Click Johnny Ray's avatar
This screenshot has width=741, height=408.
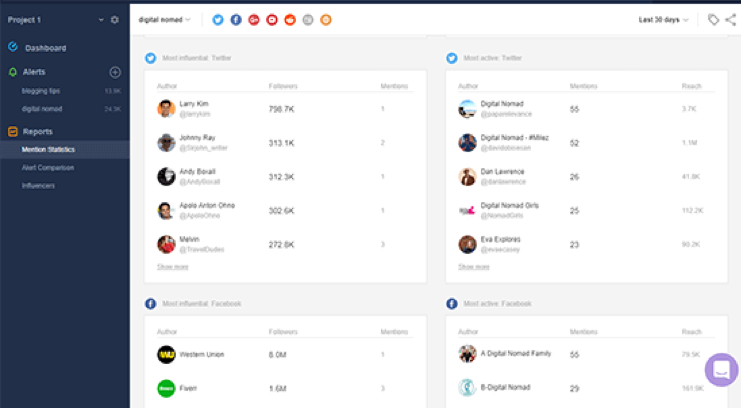[x=166, y=143]
